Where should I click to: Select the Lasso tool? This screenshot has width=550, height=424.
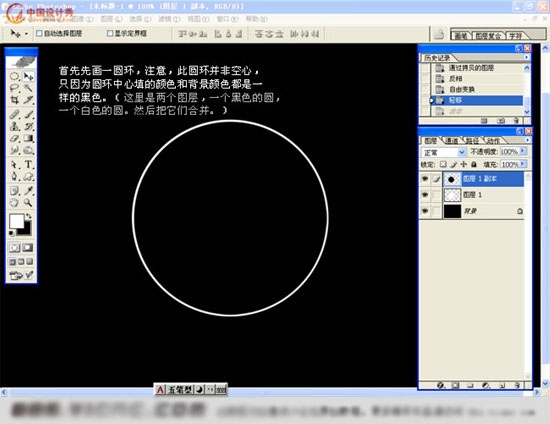14,88
